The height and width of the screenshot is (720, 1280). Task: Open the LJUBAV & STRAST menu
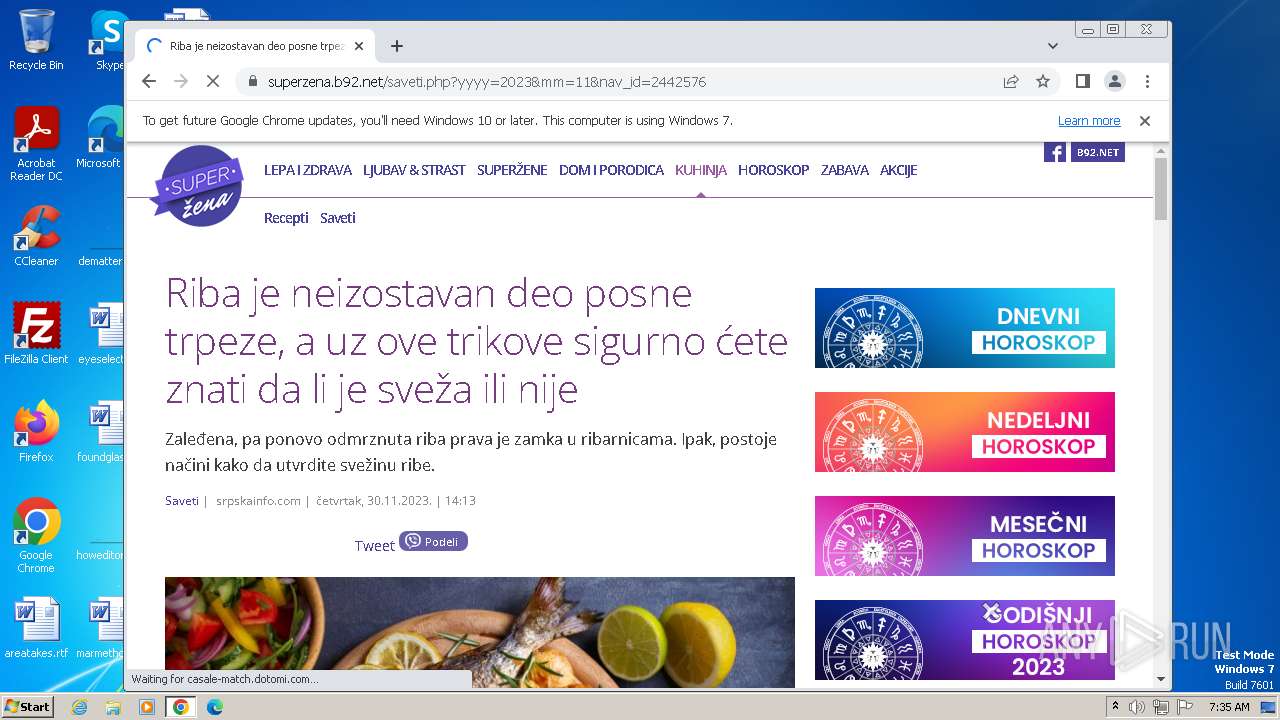pyautogui.click(x=414, y=170)
